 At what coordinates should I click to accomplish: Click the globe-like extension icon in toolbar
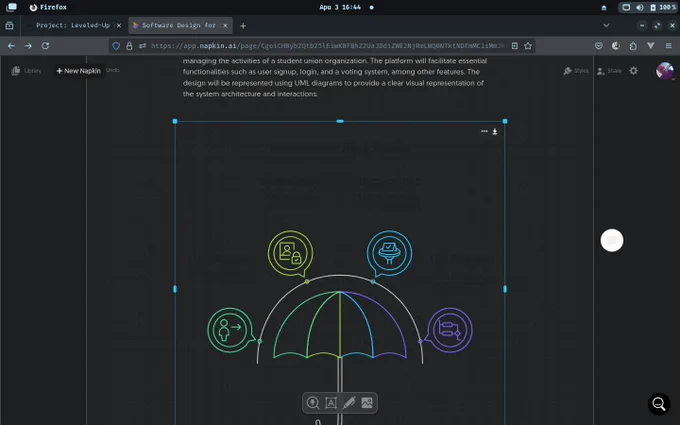point(616,46)
